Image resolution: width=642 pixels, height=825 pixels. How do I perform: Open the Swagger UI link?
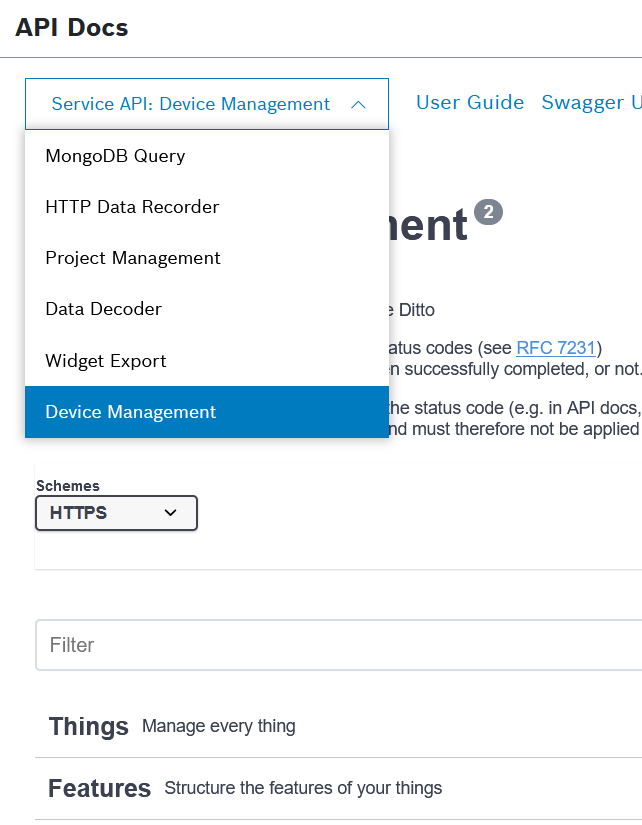(x=590, y=103)
